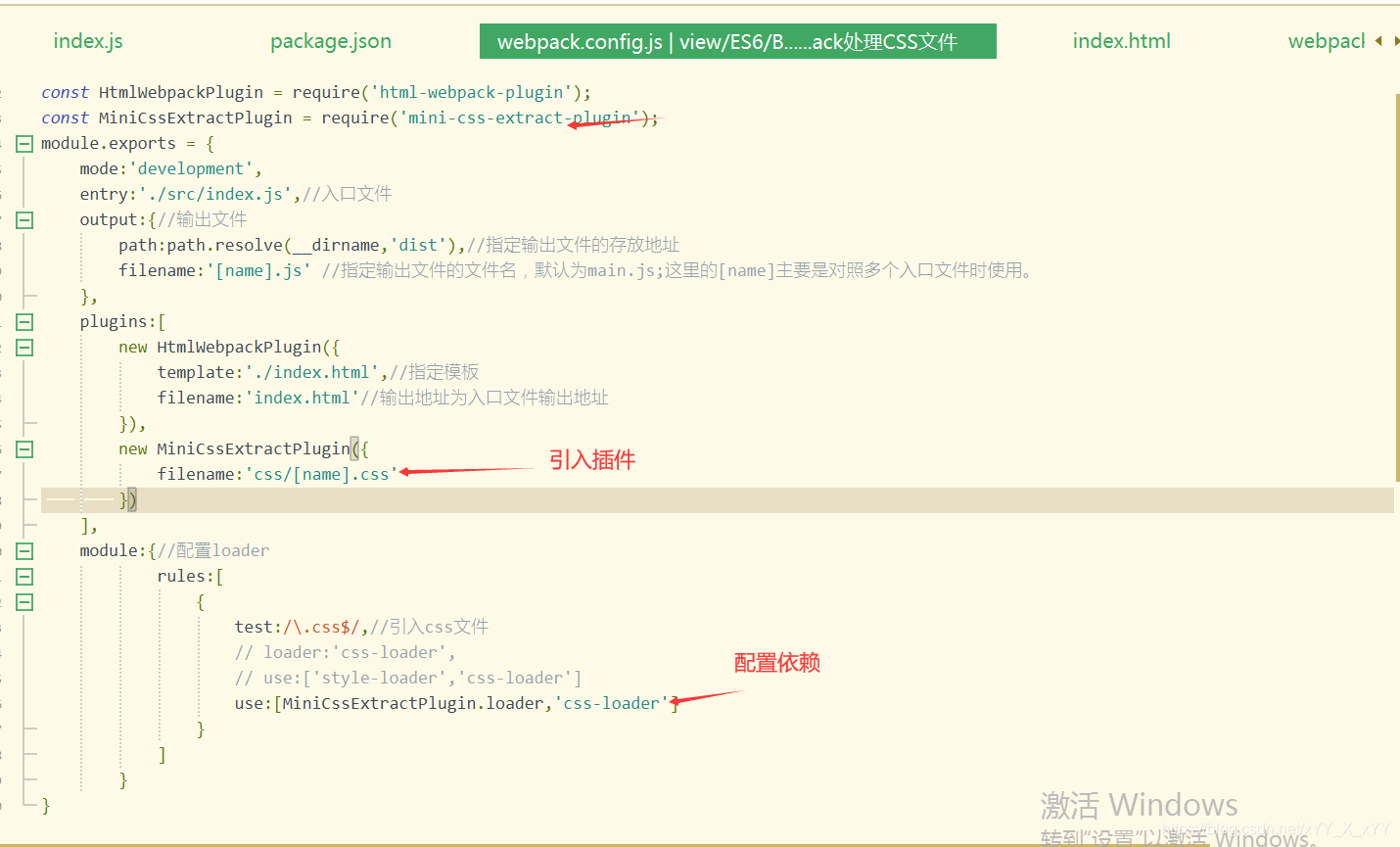Click MiniCssExtractPlugin.loader in the use array
1400x847 pixels.
tap(412, 703)
